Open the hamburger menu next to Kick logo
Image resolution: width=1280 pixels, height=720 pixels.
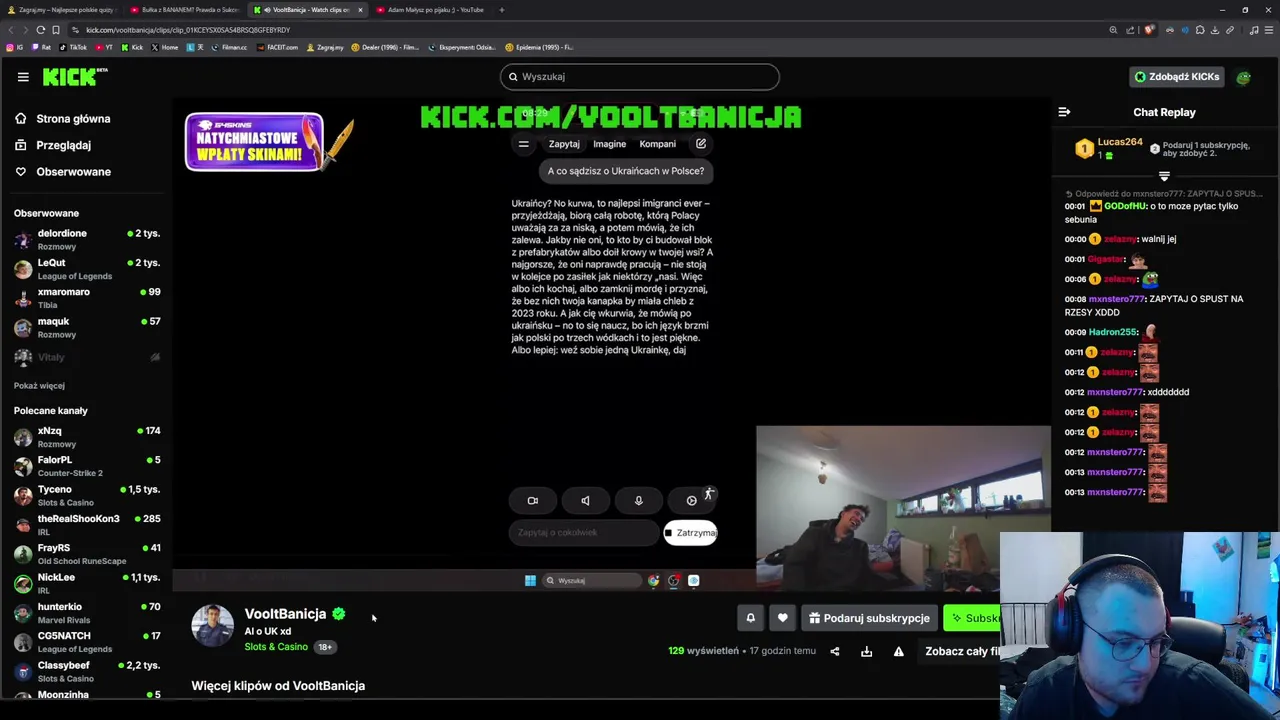coord(23,76)
